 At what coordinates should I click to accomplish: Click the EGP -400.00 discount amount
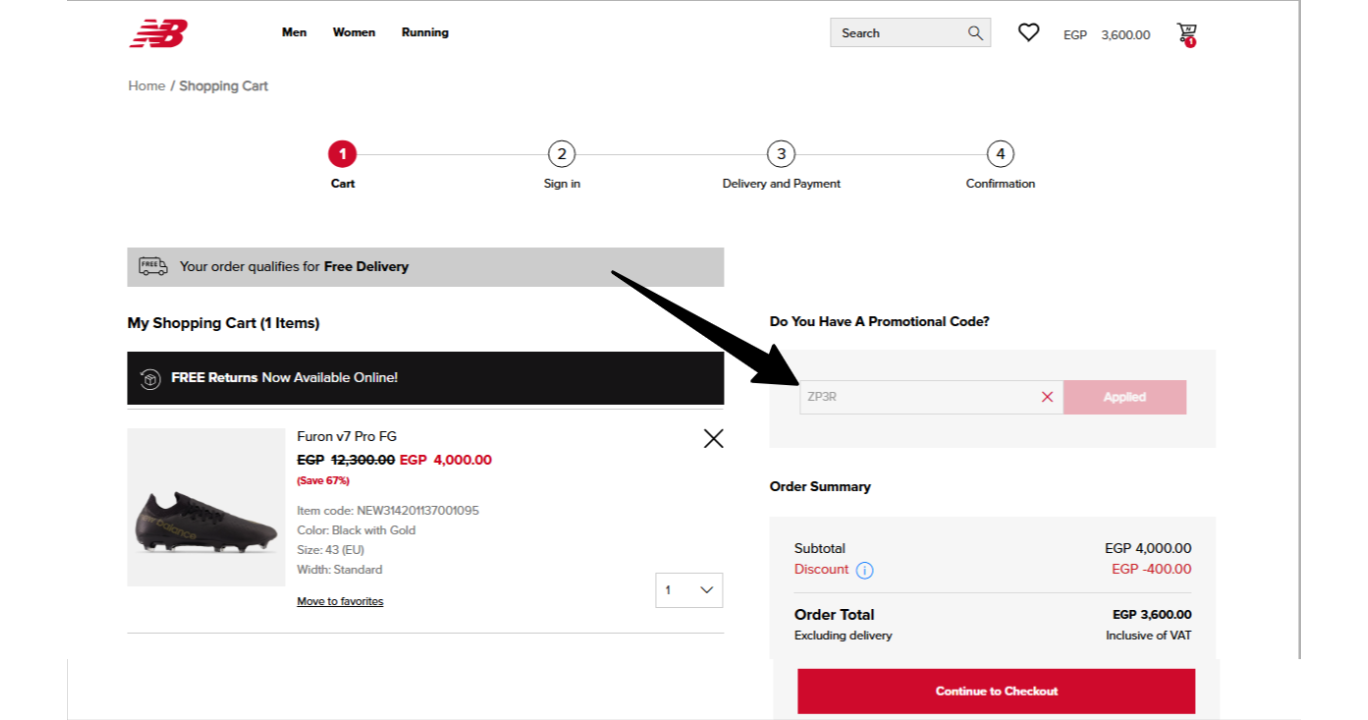1152,569
